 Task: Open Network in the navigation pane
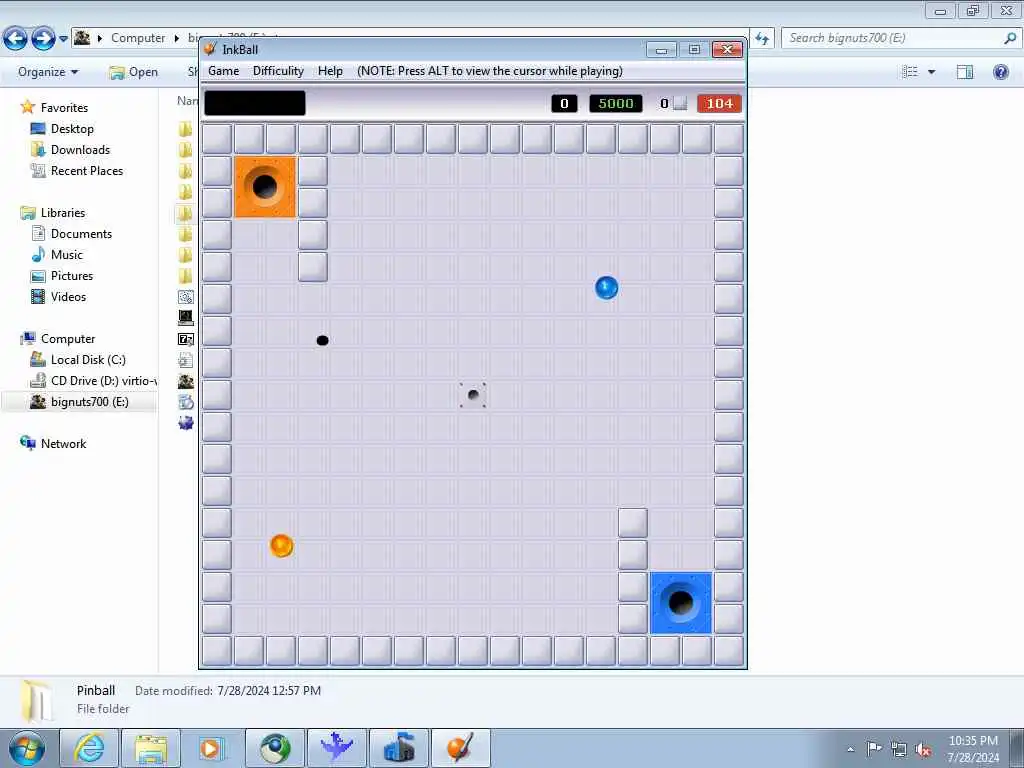[63, 443]
